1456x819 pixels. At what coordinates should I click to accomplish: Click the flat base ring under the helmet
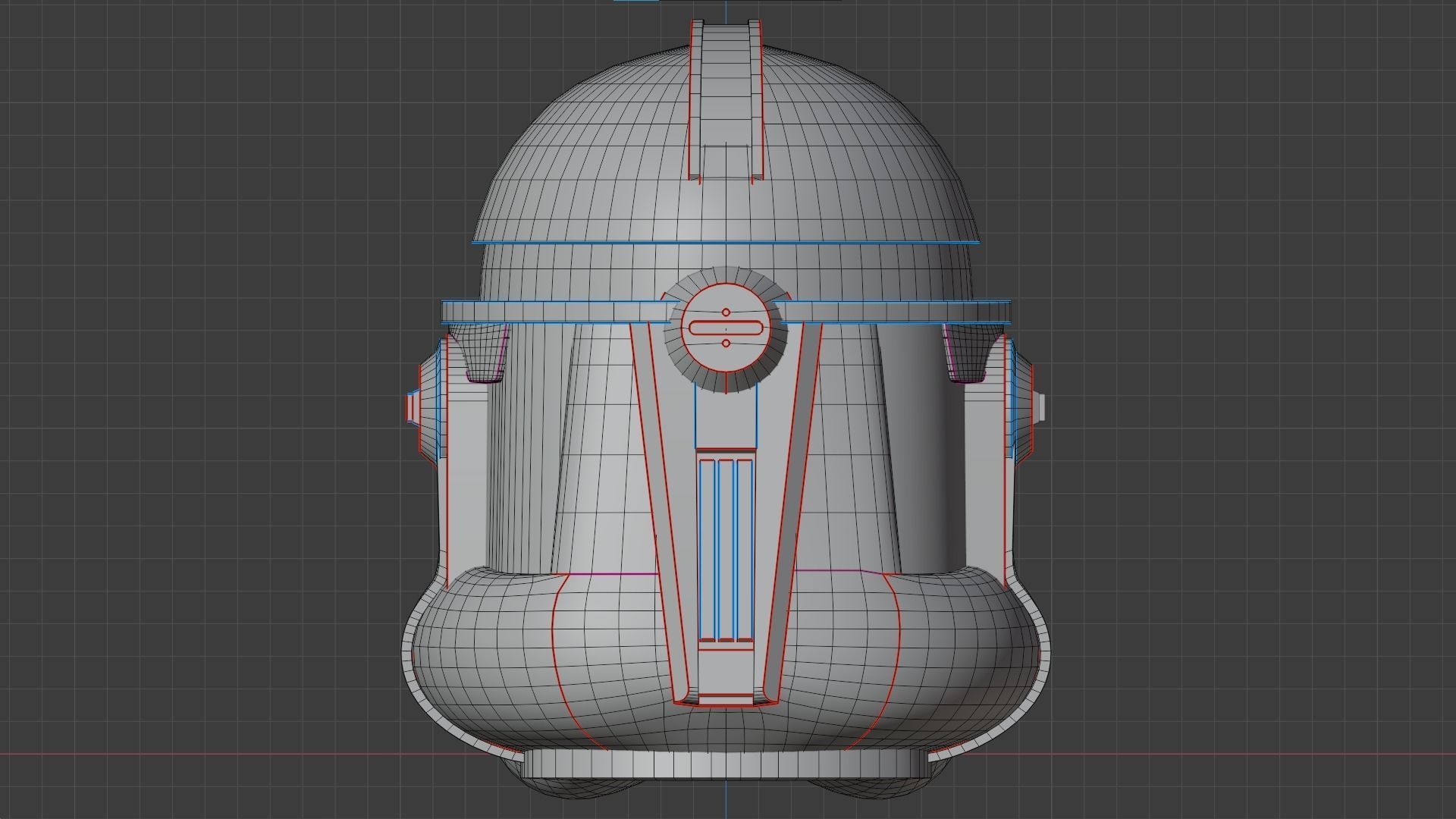726,763
